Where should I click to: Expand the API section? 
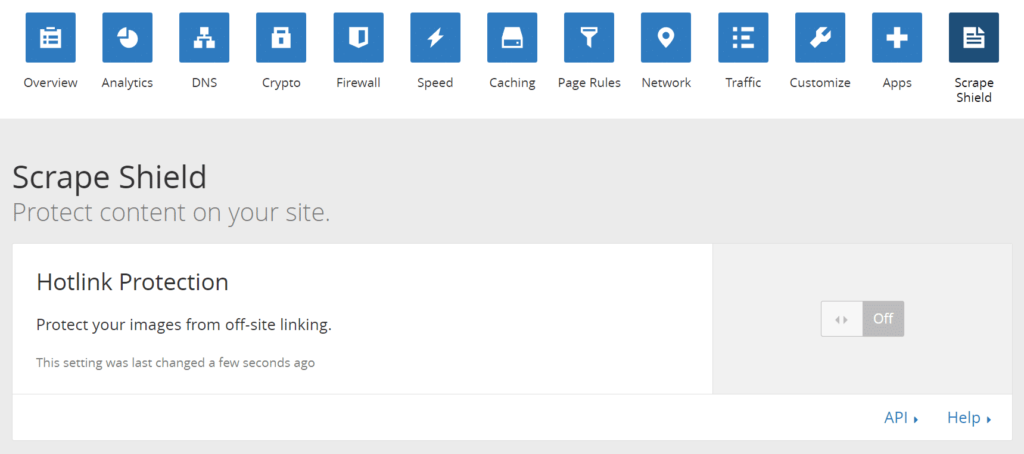click(900, 418)
